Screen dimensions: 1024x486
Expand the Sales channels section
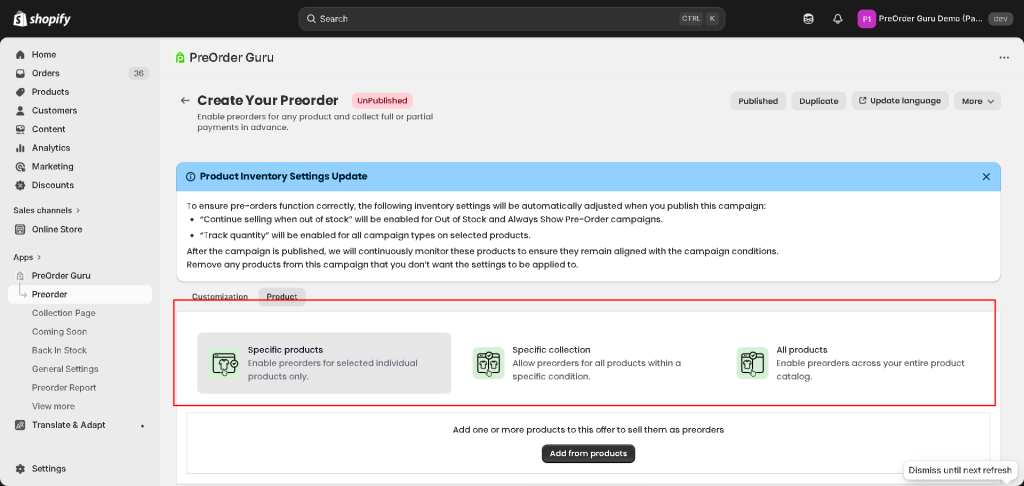pyautogui.click(x=46, y=210)
